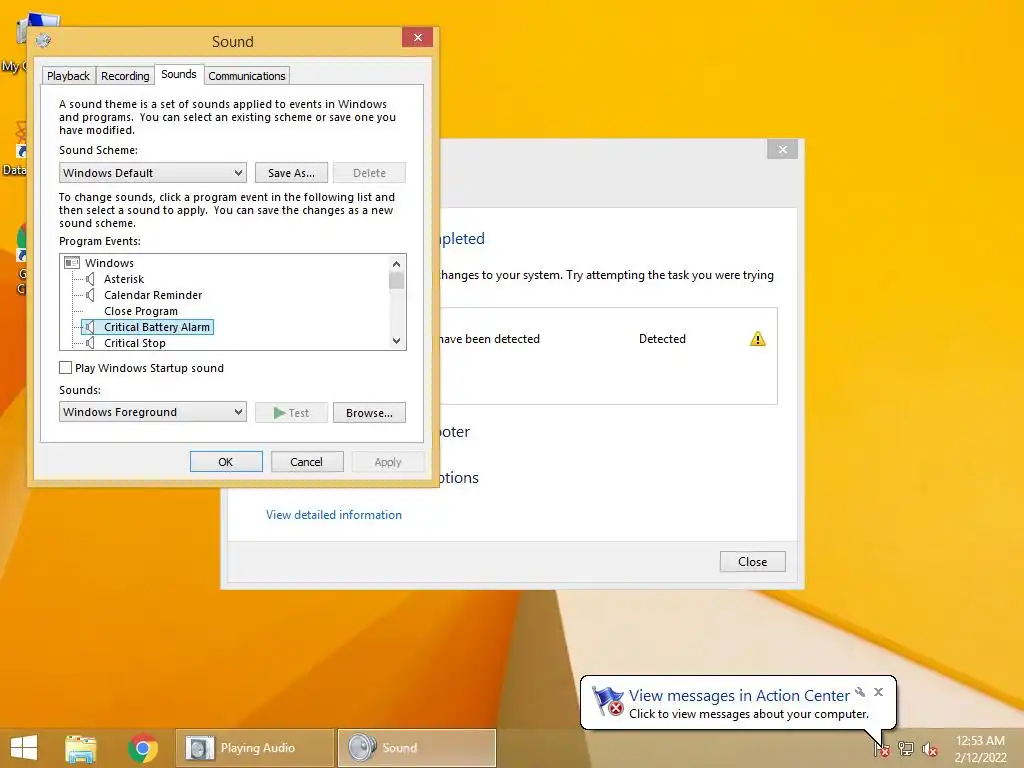Click the network icon in system tray
This screenshot has width=1024, height=768.
coord(906,748)
